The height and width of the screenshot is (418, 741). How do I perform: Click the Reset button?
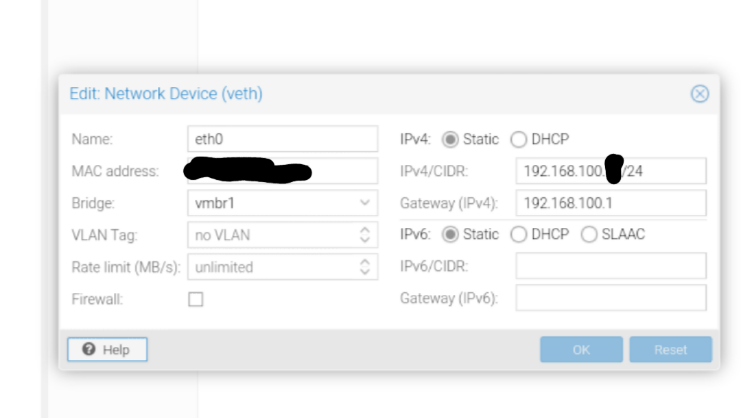(x=670, y=349)
